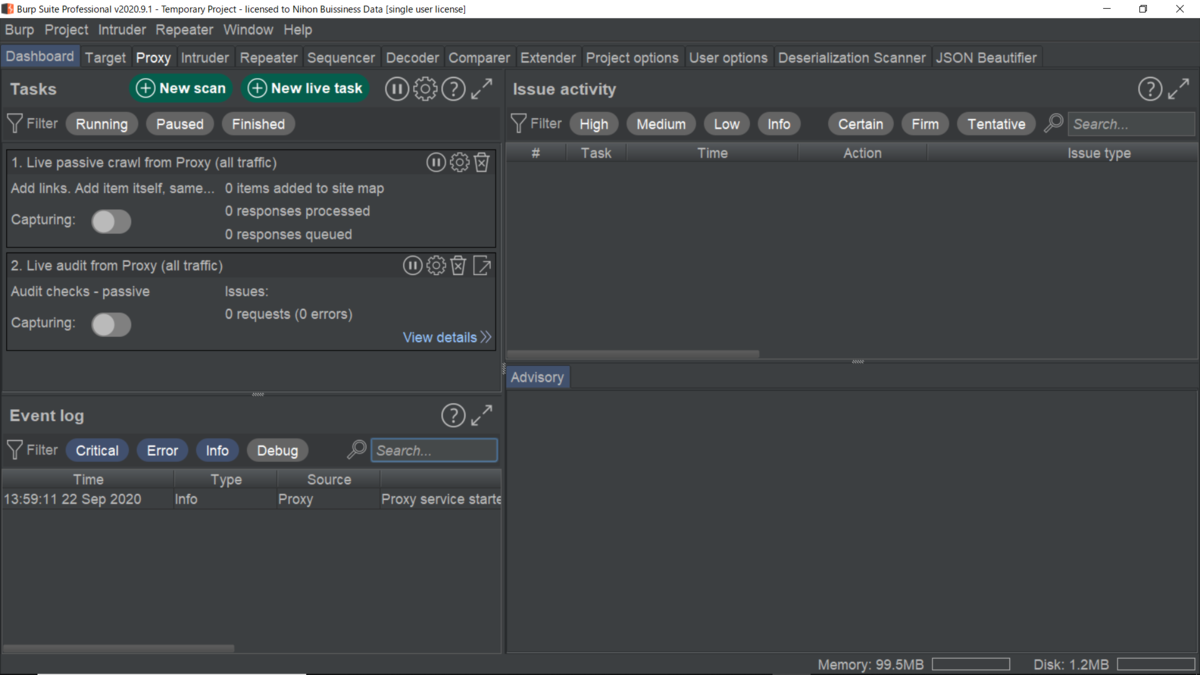Expand the Issue activity panel
1200x675 pixels.
[1179, 89]
